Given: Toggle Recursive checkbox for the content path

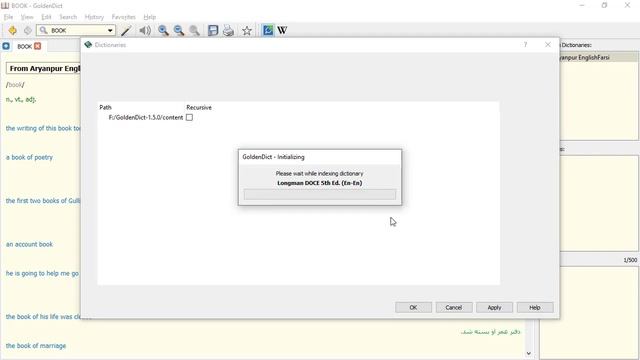Looking at the screenshot, I should (189, 117).
